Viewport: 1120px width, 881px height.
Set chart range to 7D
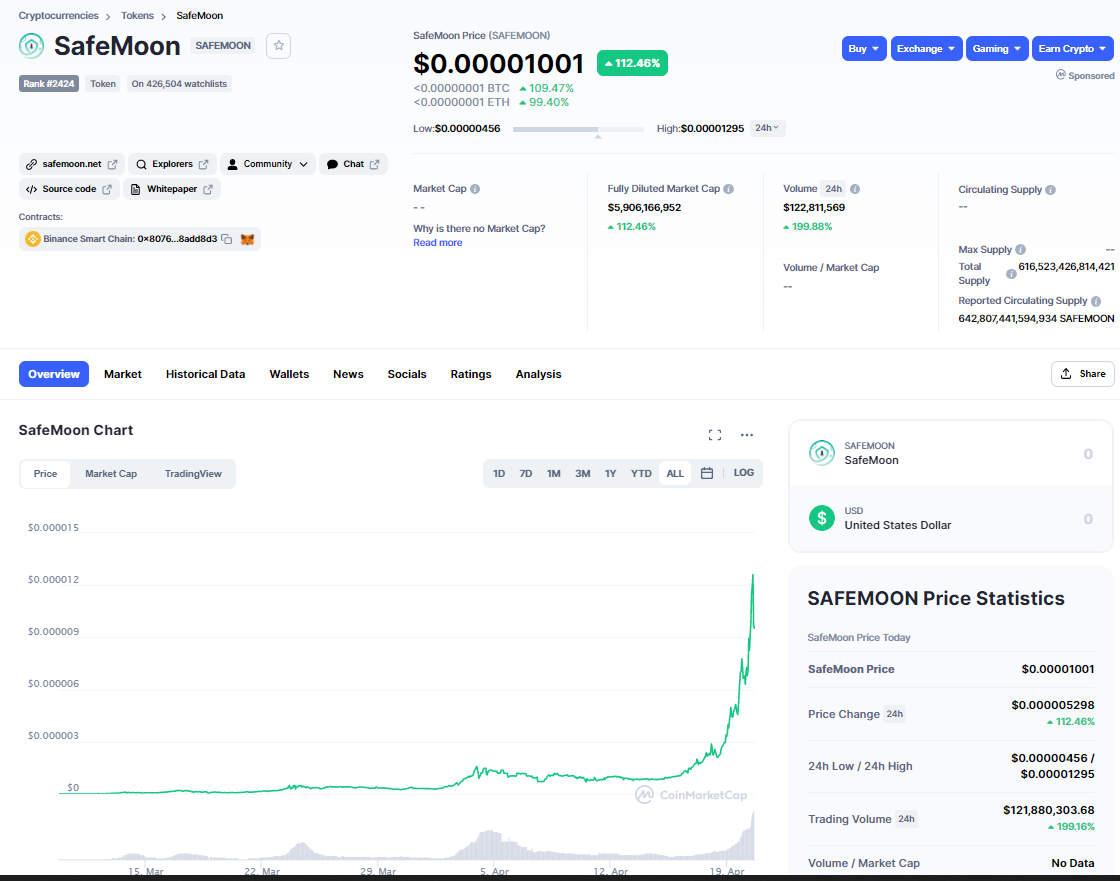pos(526,473)
